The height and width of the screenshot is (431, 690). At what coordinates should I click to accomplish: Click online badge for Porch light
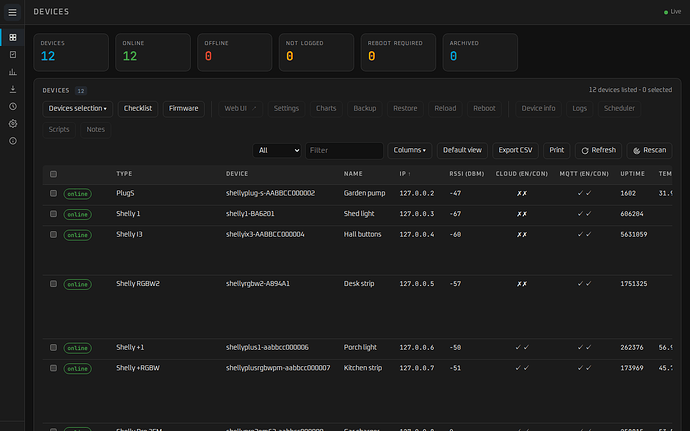[77, 348]
